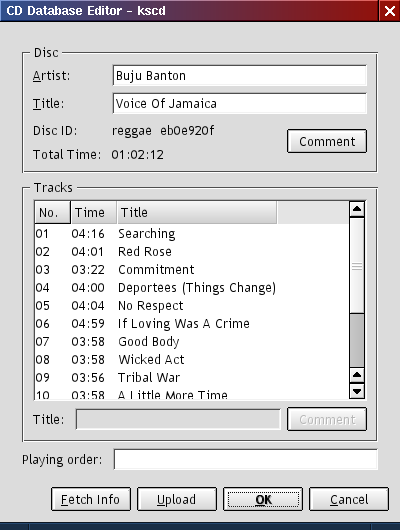The width and height of the screenshot is (400, 530).
Task: Cancel the database editor dialog
Action: (x=349, y=499)
